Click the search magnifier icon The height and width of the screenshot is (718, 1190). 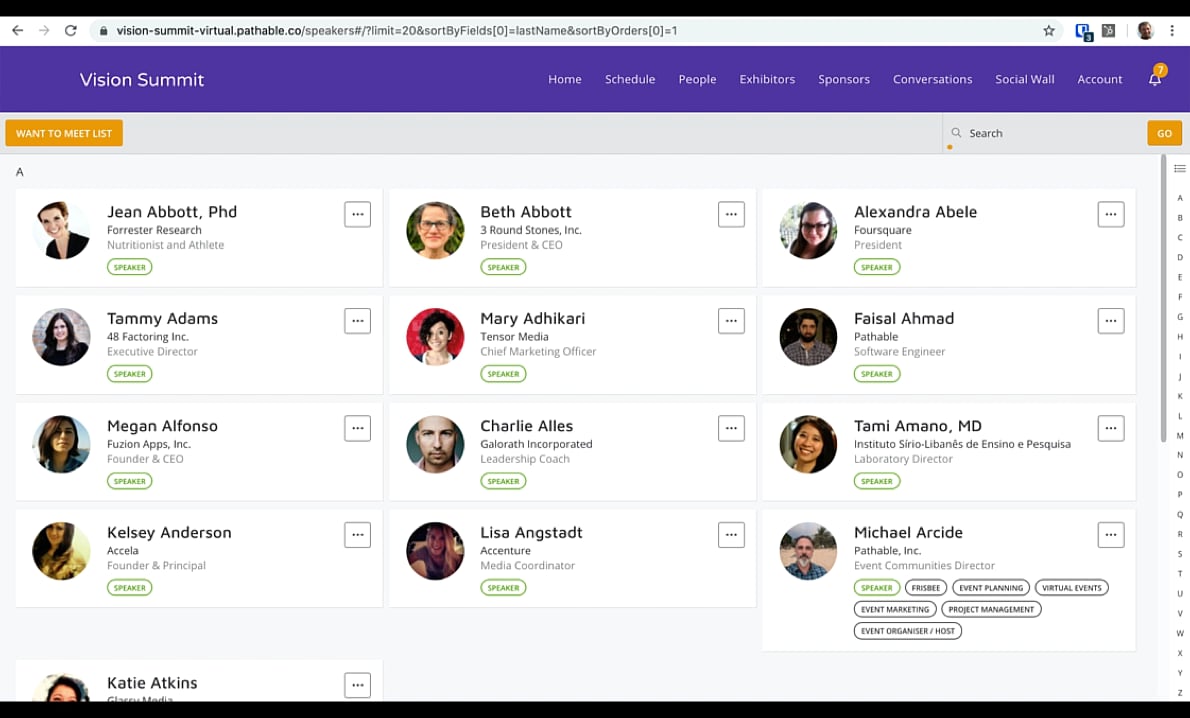click(x=956, y=133)
